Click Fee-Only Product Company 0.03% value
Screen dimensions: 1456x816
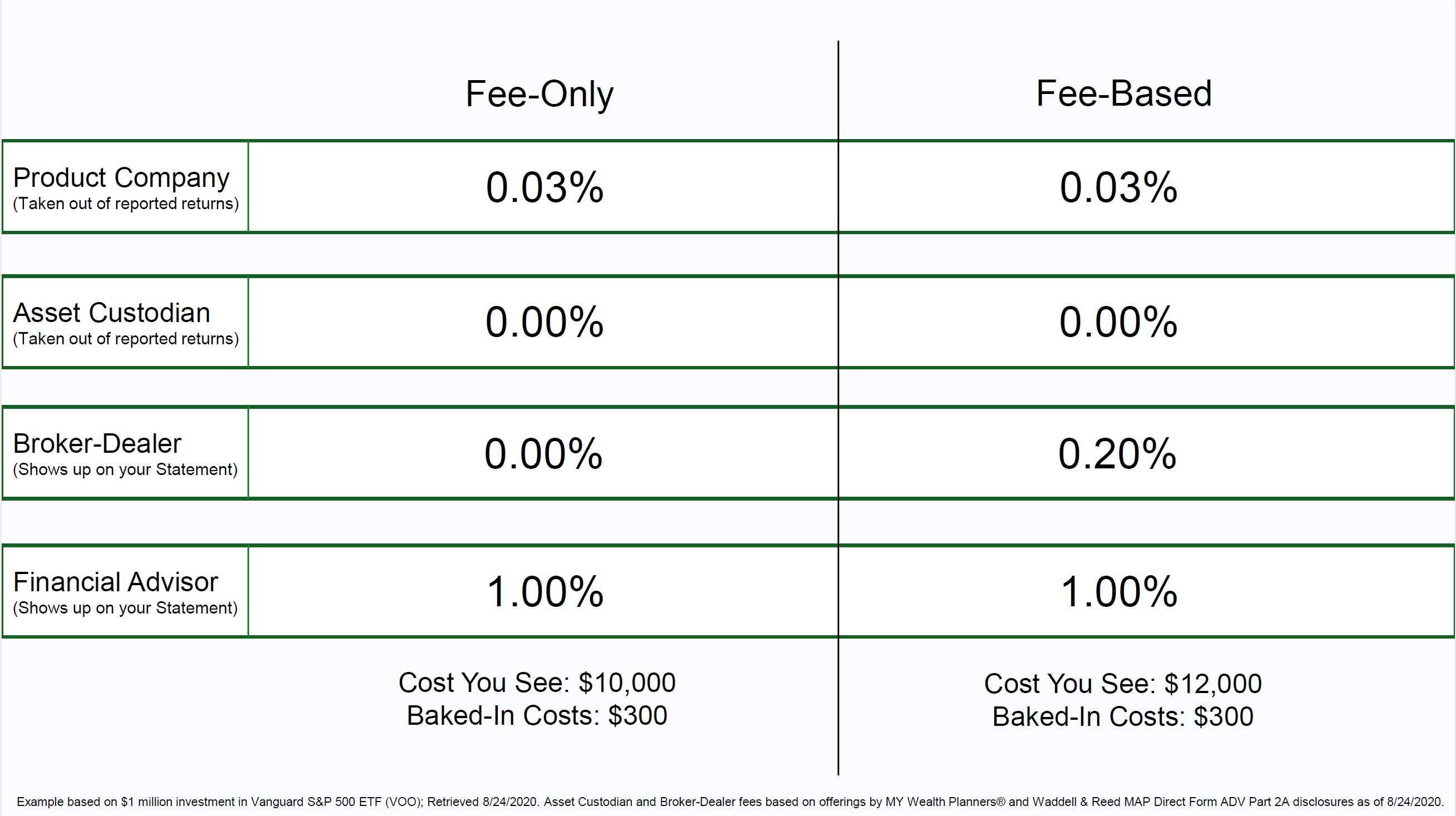(x=545, y=187)
